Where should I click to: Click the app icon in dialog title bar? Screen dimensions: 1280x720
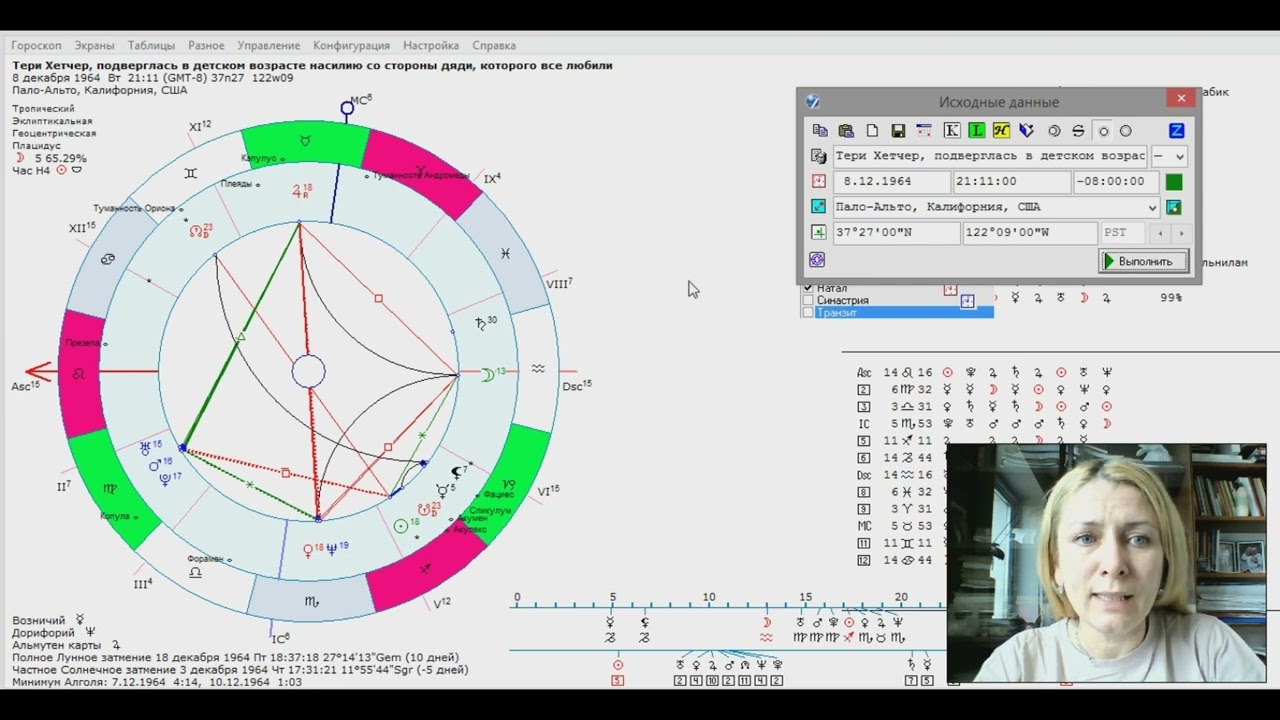point(813,101)
